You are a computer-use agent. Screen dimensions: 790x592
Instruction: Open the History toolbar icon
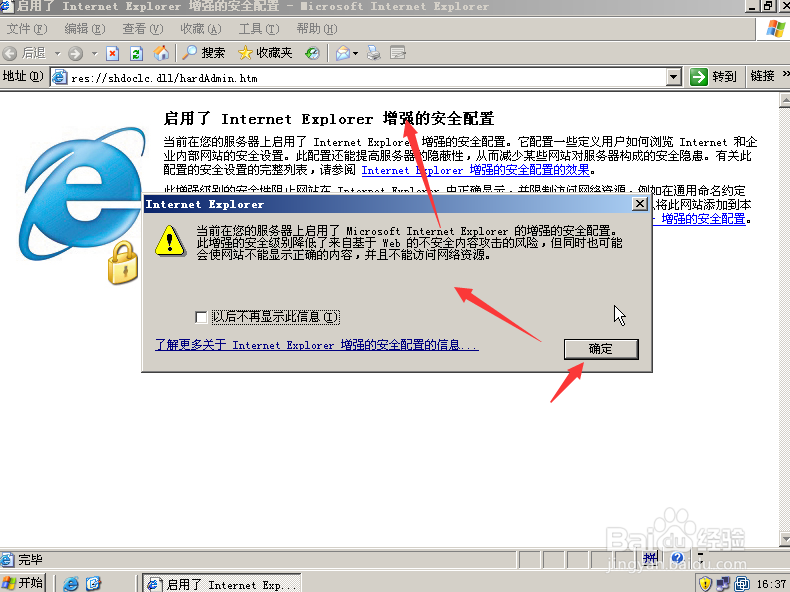click(x=312, y=53)
